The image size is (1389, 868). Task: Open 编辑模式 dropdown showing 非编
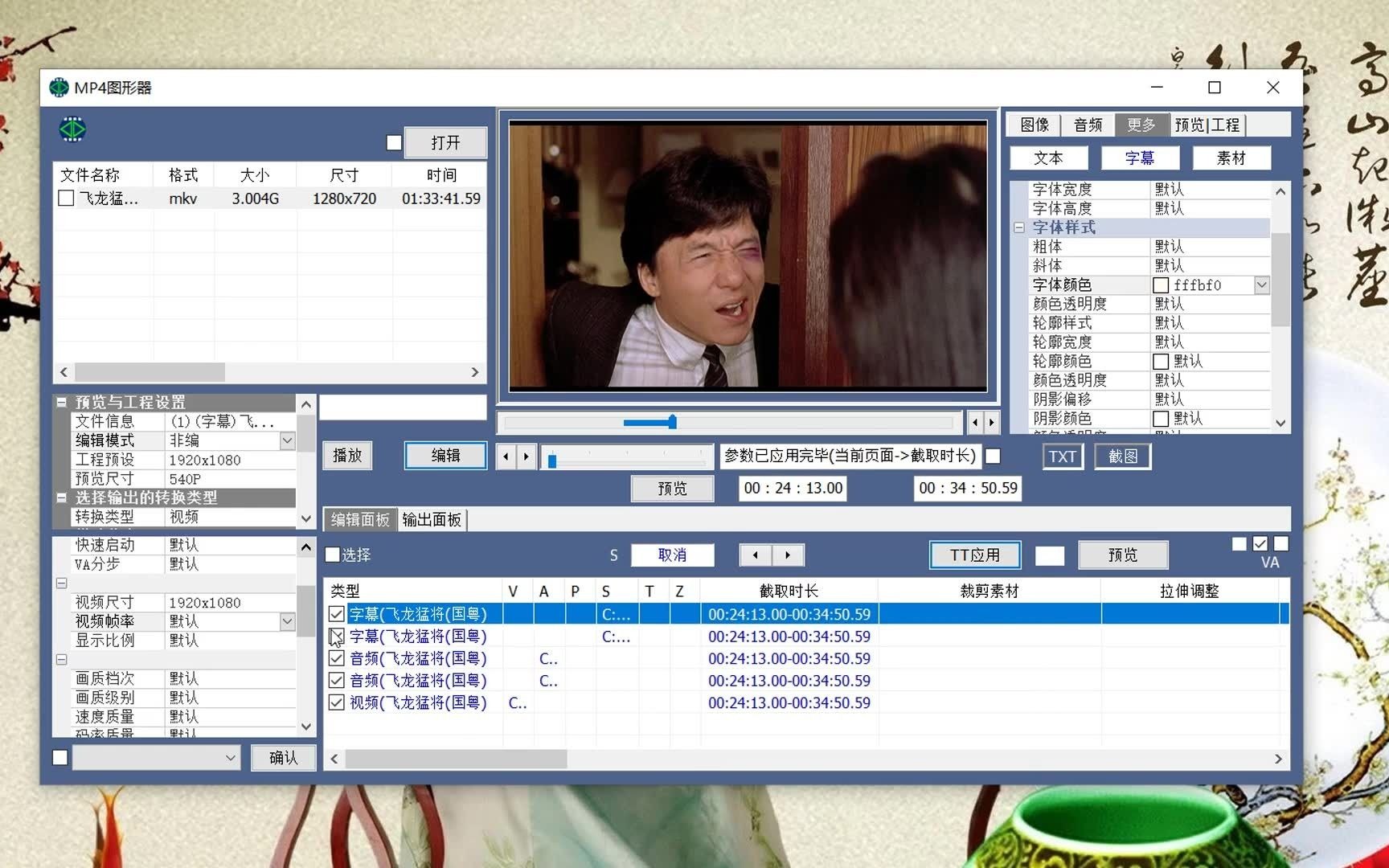point(287,440)
